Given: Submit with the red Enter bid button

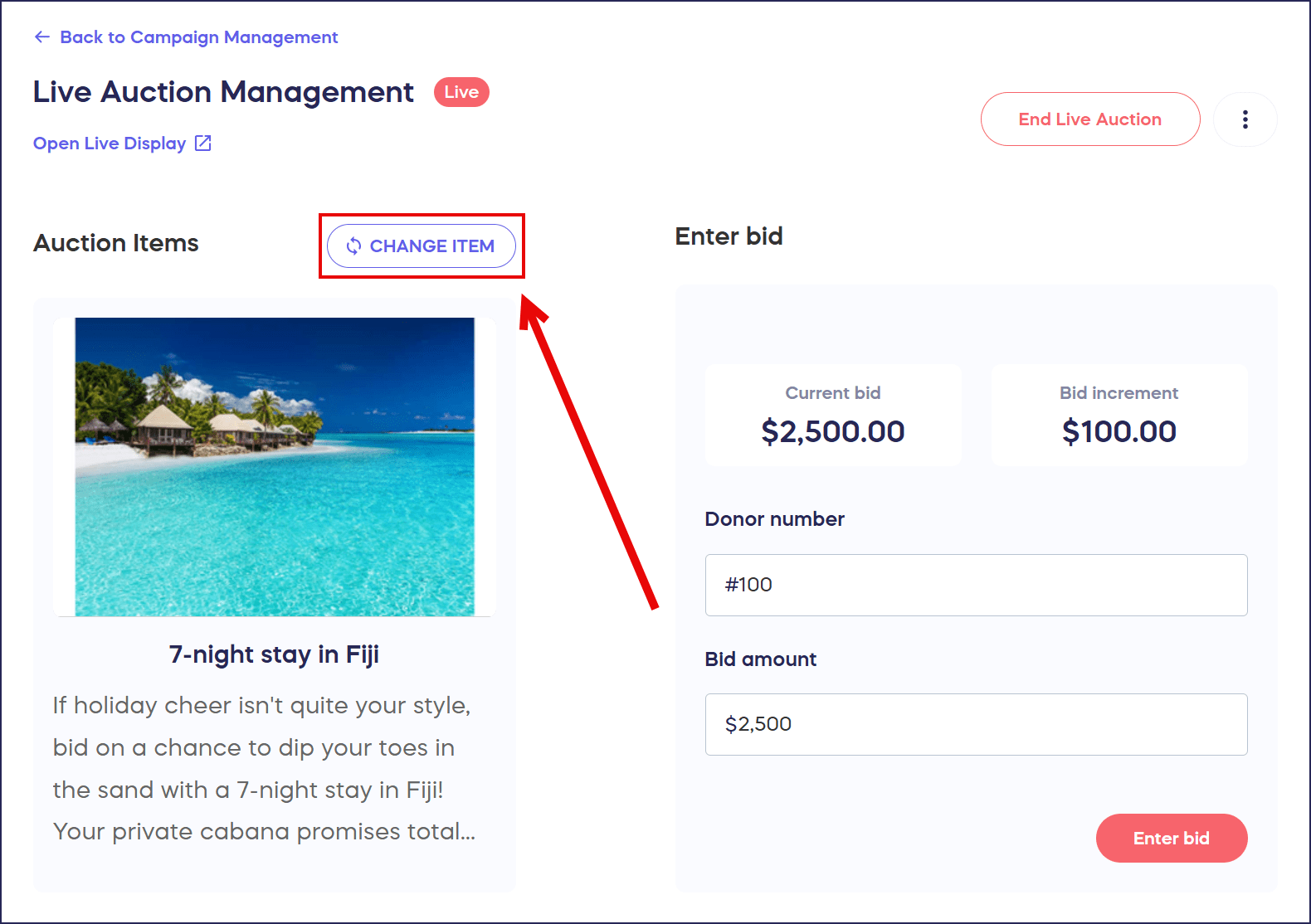Looking at the screenshot, I should 1171,838.
